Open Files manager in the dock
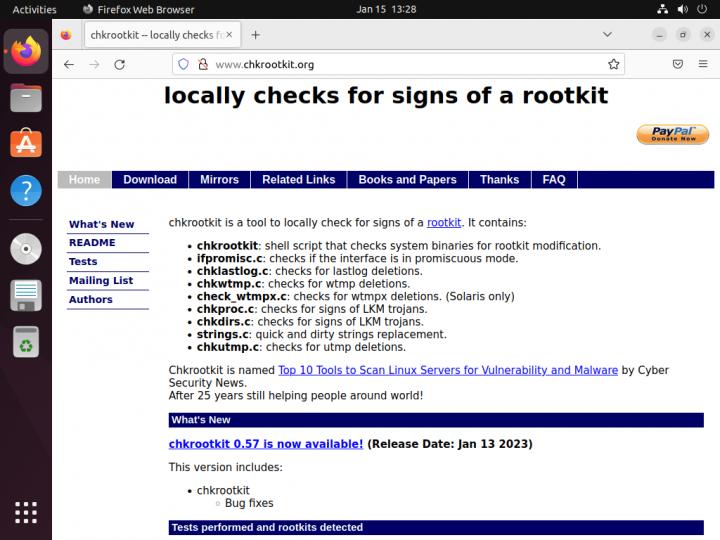The image size is (720, 540). coord(26,98)
